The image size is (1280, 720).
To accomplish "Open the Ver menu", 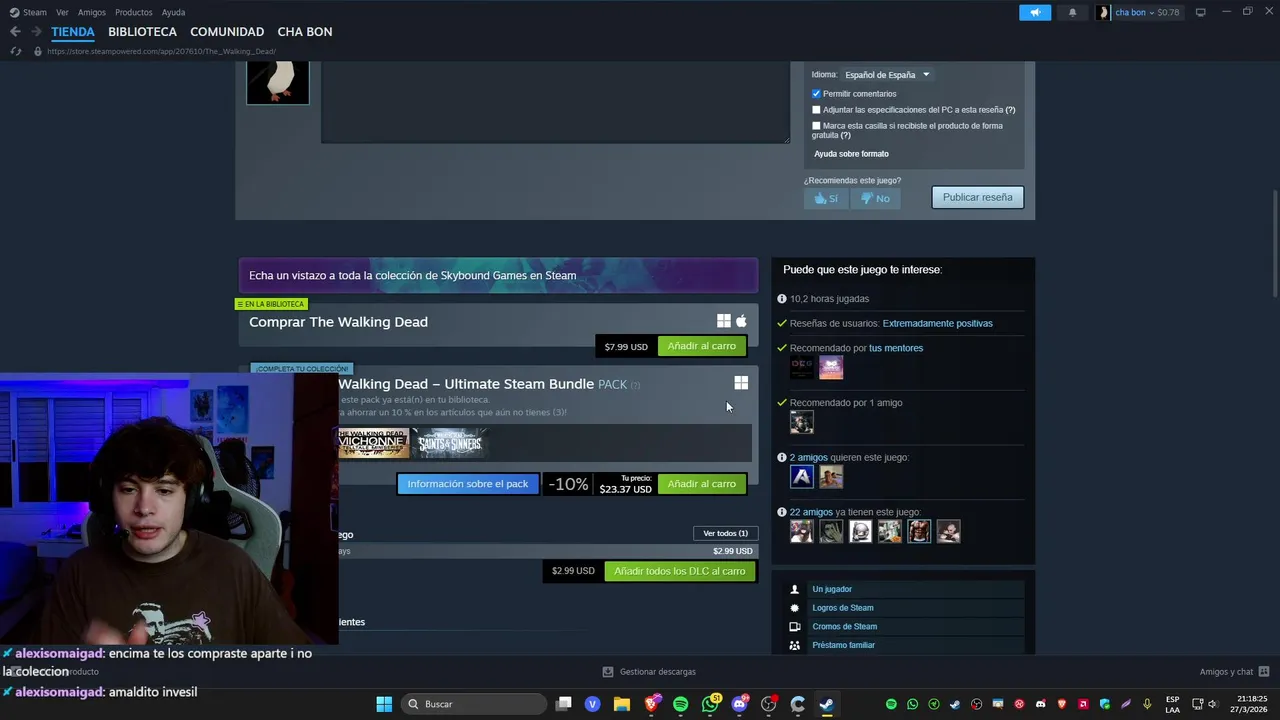I will [62, 12].
